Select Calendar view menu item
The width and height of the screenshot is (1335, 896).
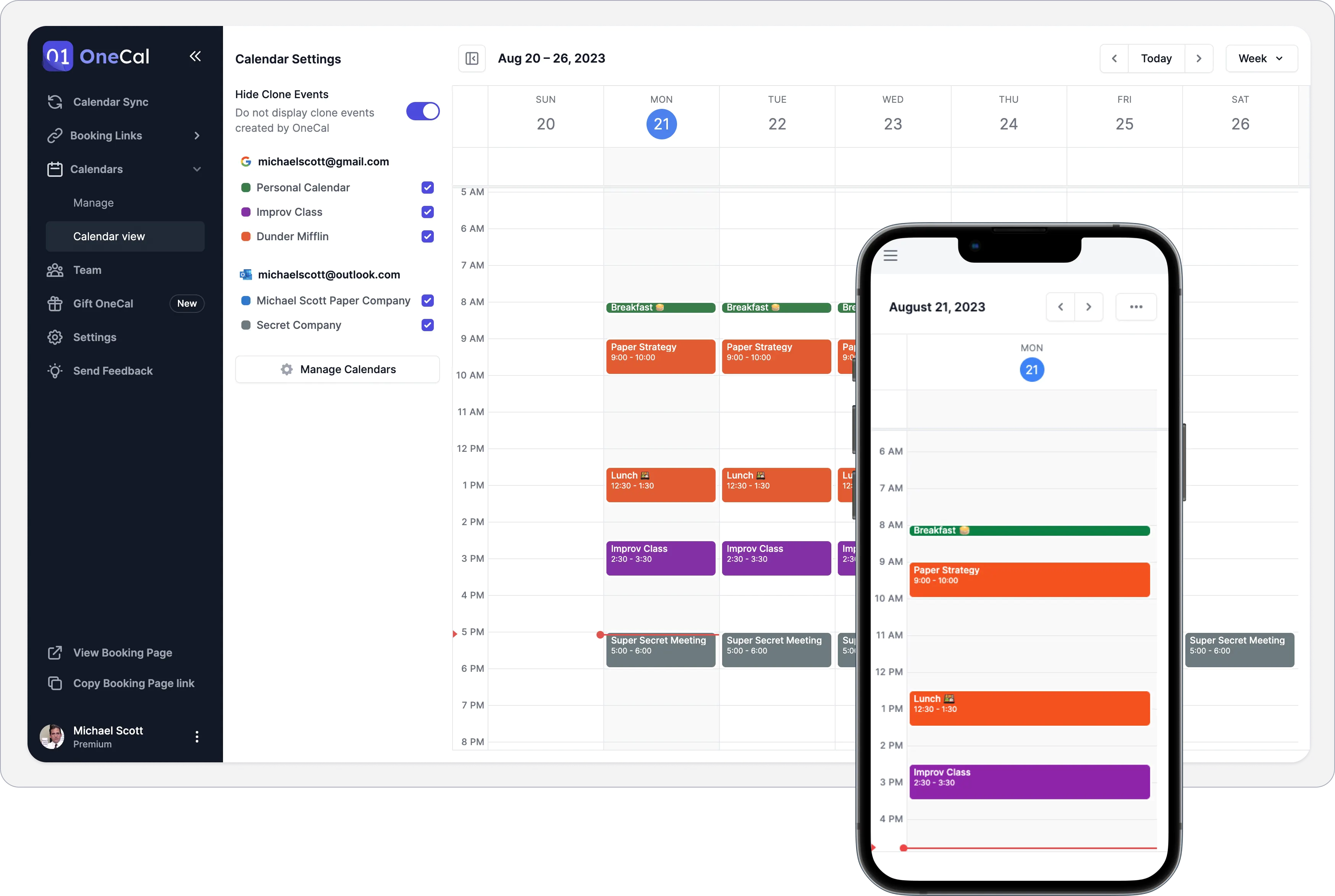point(108,236)
